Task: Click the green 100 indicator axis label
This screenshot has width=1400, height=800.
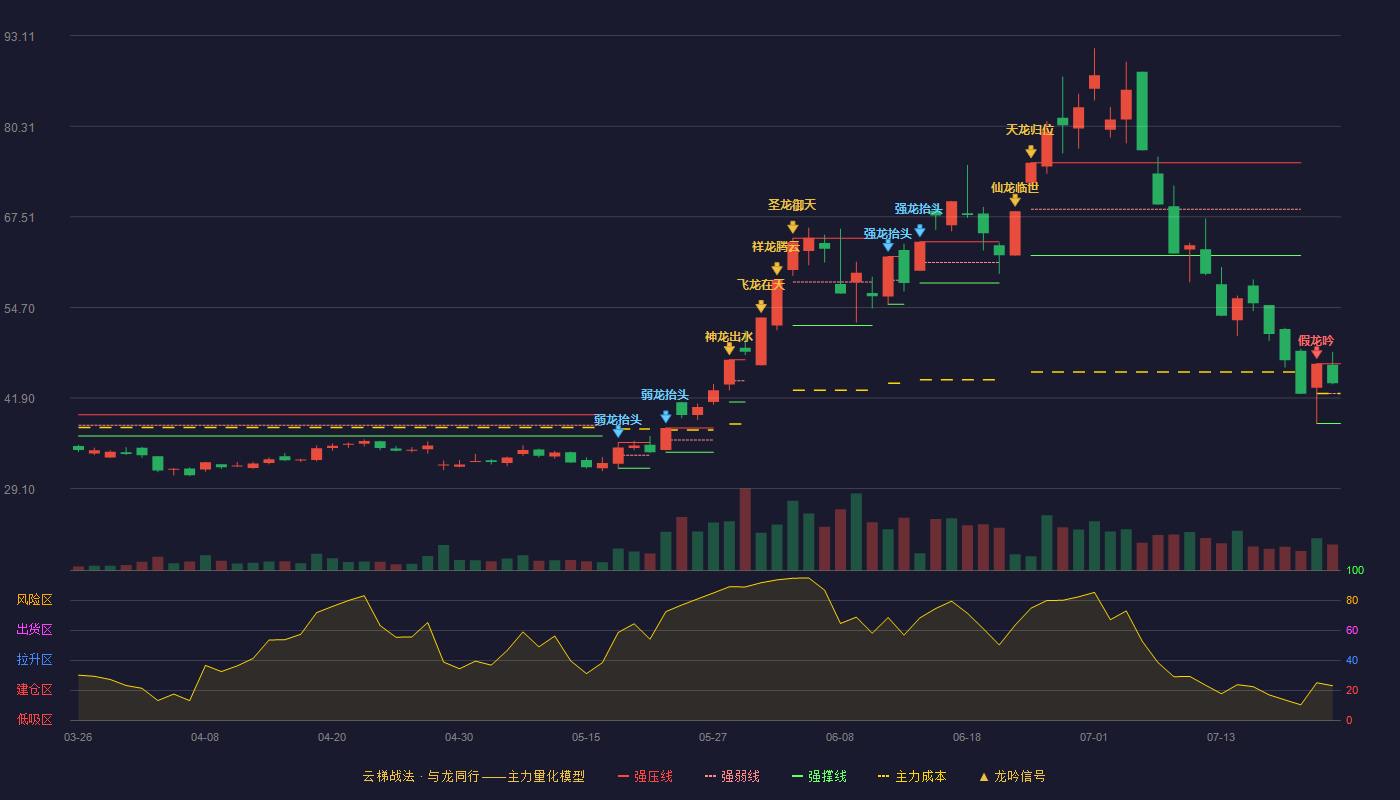Action: (1355, 570)
